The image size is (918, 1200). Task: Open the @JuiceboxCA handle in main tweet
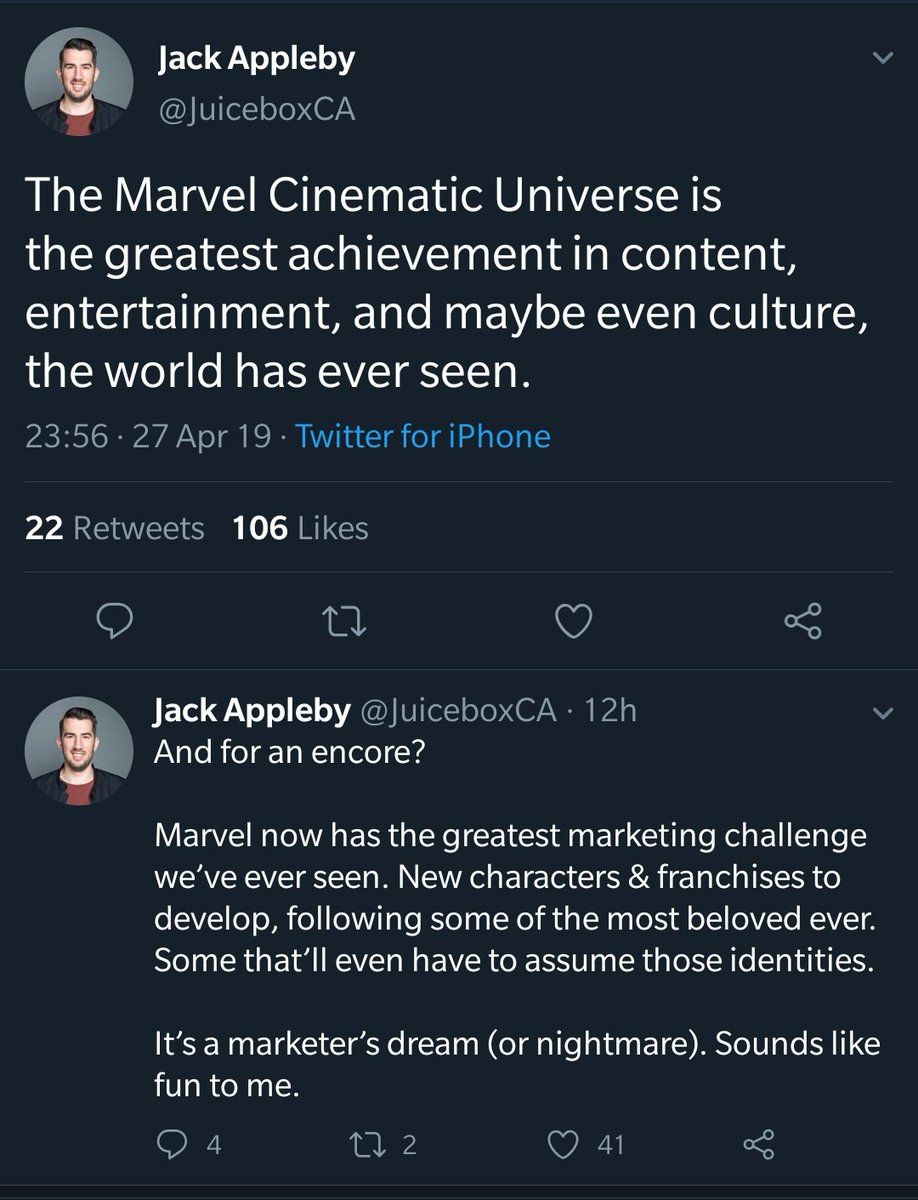pos(256,109)
